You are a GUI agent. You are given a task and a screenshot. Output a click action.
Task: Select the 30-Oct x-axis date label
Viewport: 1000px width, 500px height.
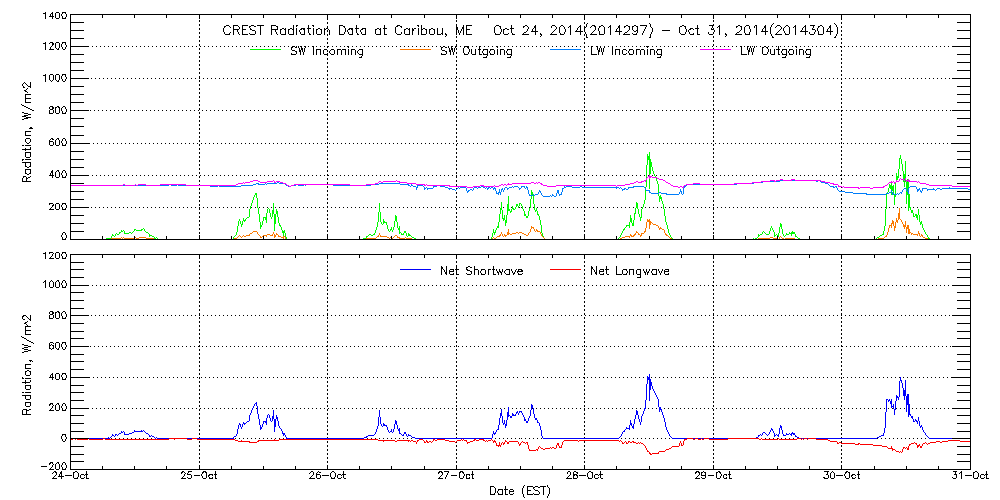coord(841,477)
